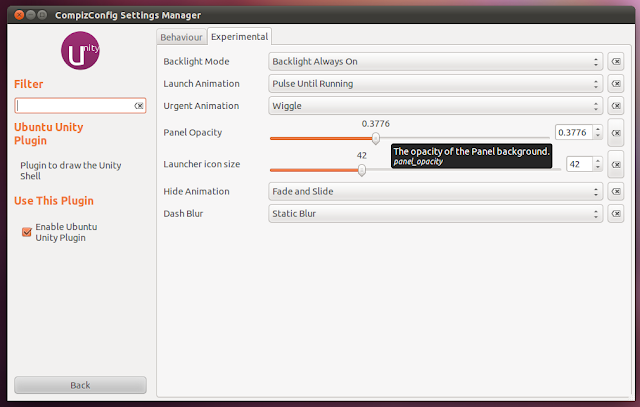Click the Launcher icon size 42 field
640x407 pixels.
click(x=579, y=164)
